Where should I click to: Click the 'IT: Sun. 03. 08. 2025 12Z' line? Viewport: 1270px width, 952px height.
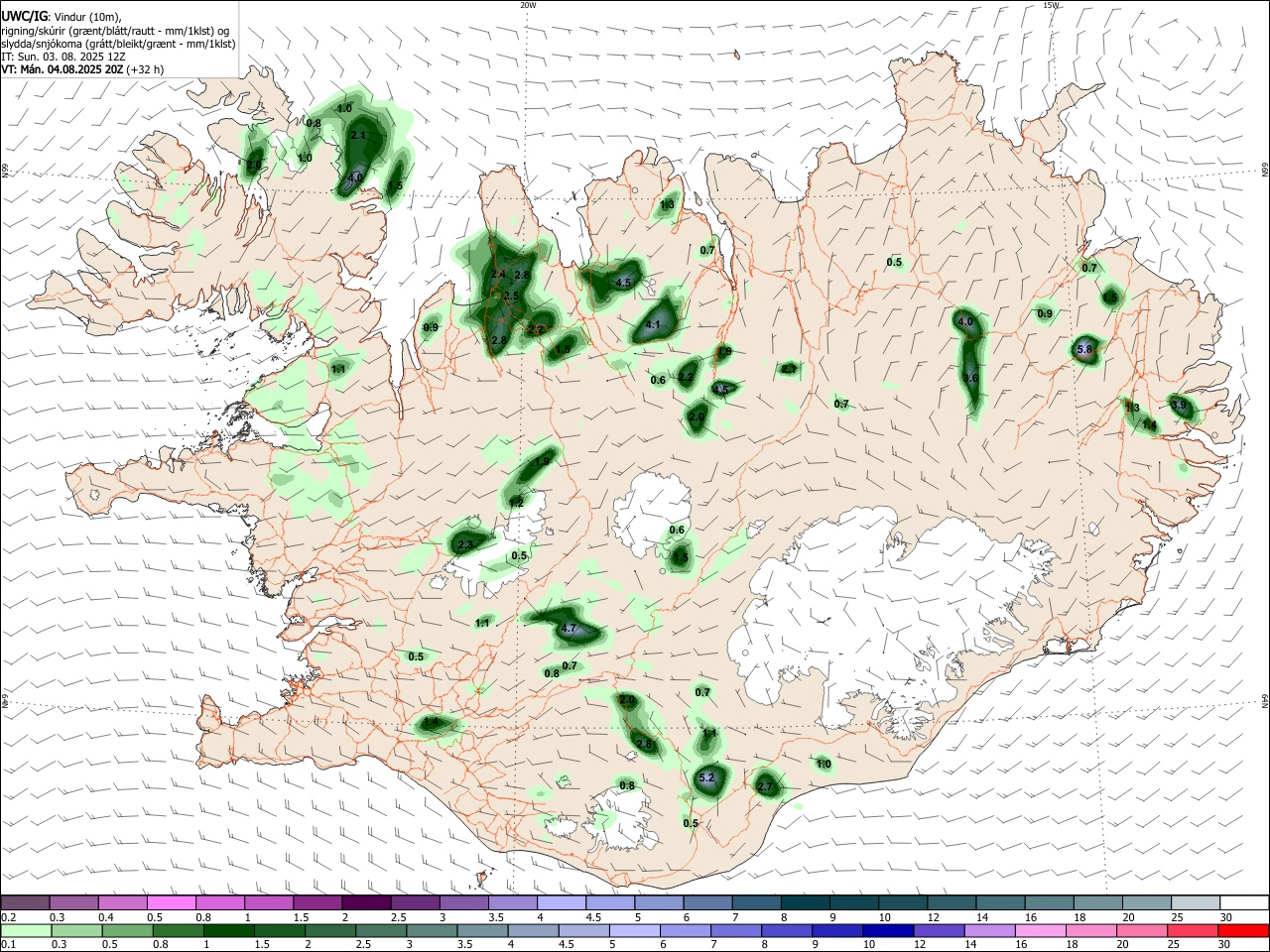63,57
